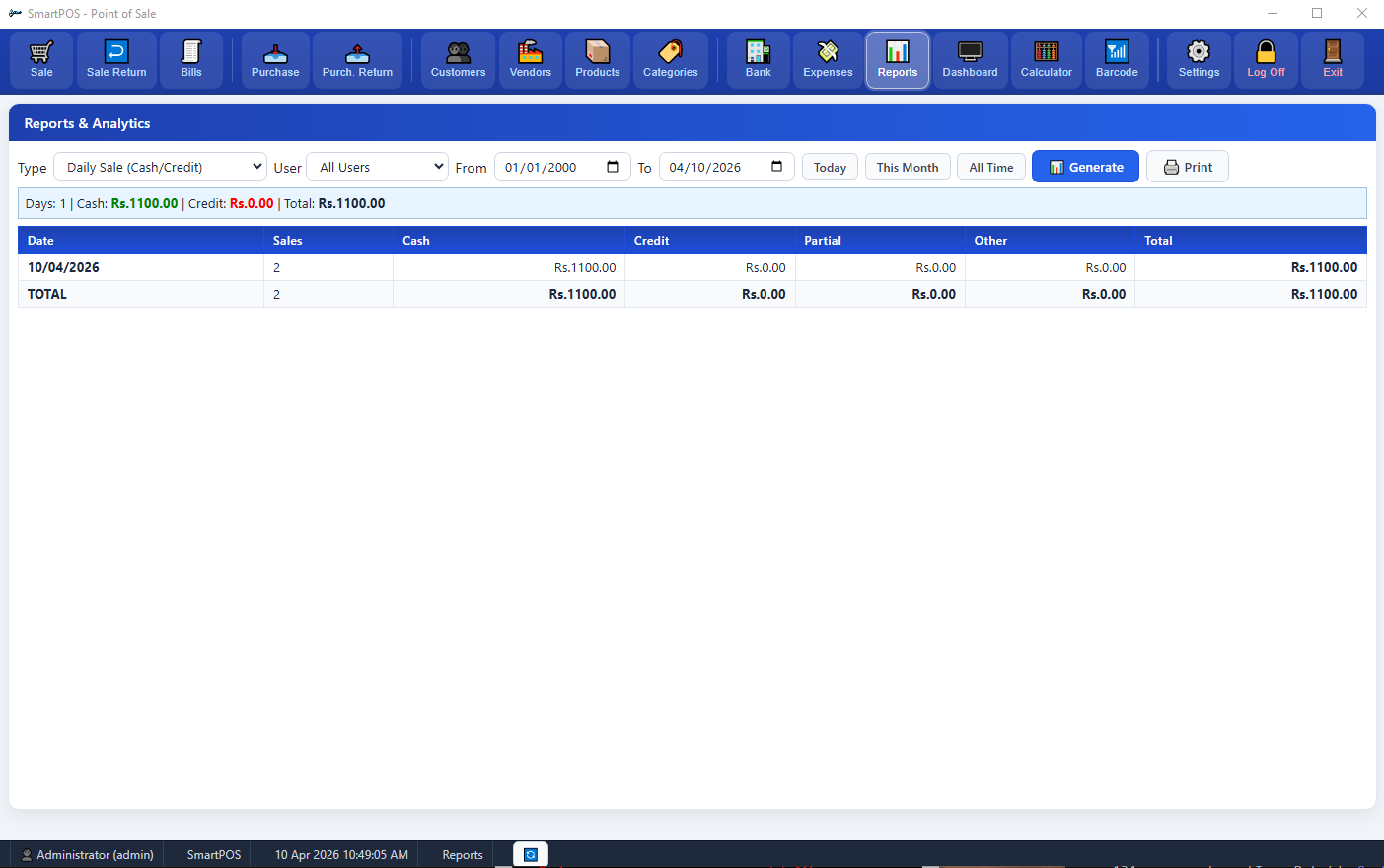The width and height of the screenshot is (1384, 868).
Task: Open the From date calendar picker
Action: (x=613, y=167)
